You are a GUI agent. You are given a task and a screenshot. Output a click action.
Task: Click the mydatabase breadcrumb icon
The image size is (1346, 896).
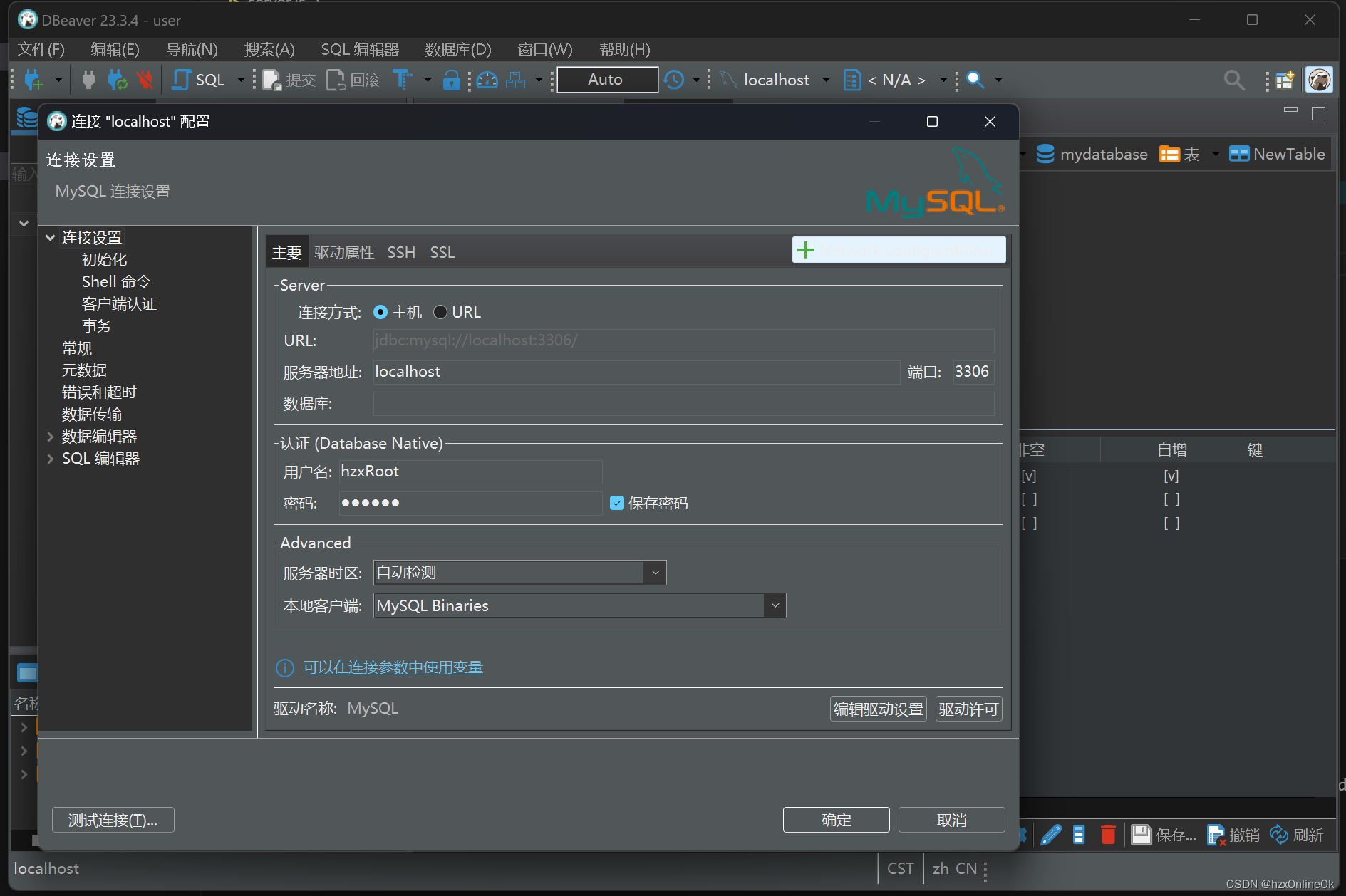pos(1045,154)
